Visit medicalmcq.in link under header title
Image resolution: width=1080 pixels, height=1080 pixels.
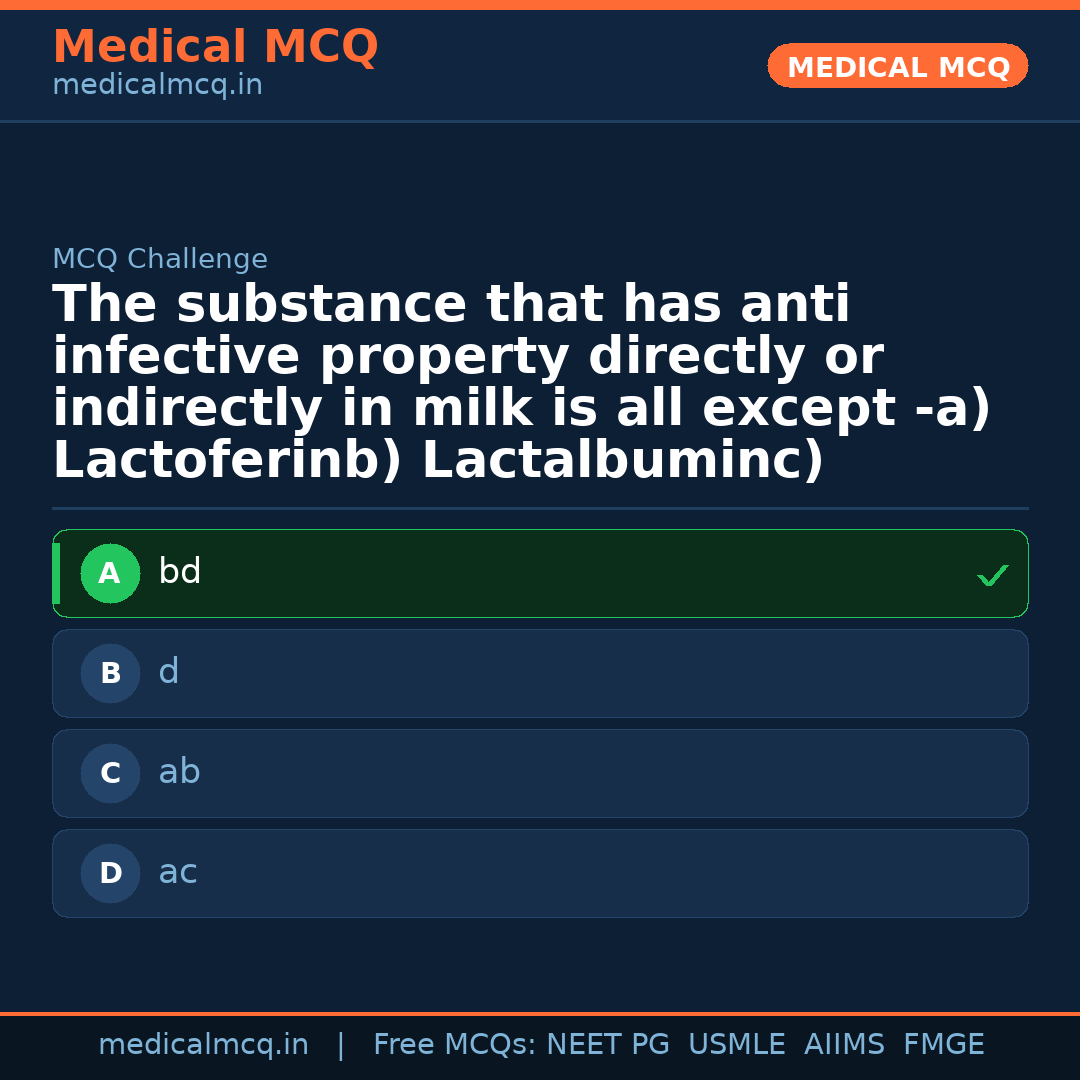pos(157,86)
